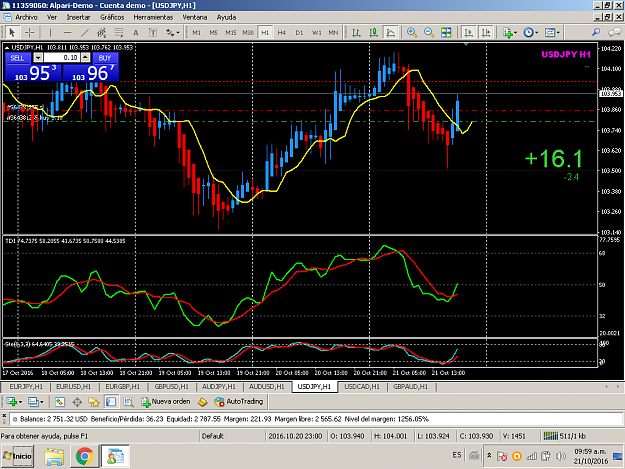The width and height of the screenshot is (625, 469).
Task: Open the Insertar menu
Action: point(78,17)
